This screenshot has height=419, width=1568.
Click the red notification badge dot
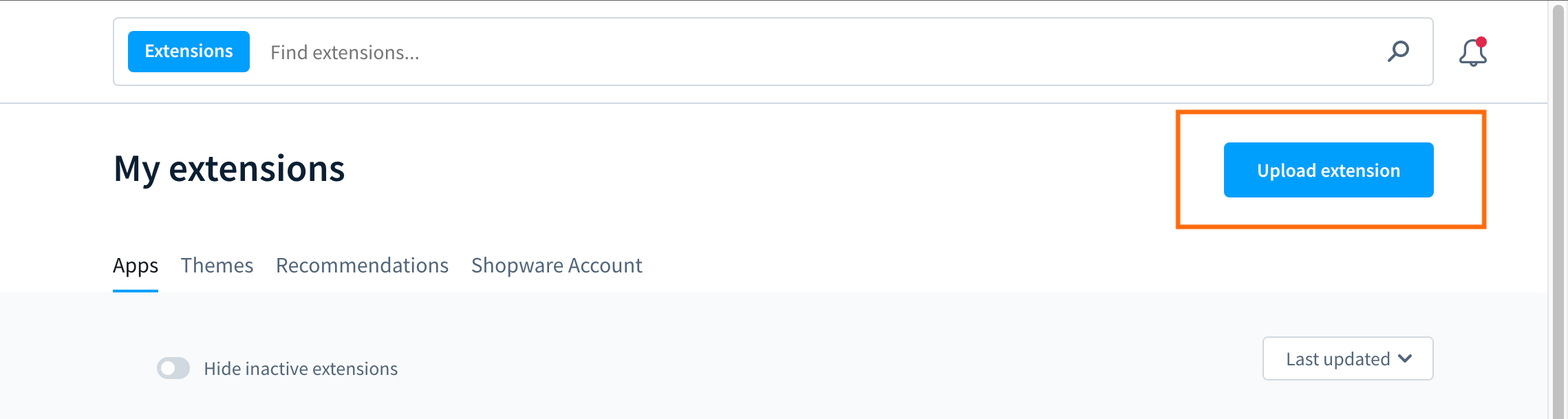click(x=1481, y=42)
